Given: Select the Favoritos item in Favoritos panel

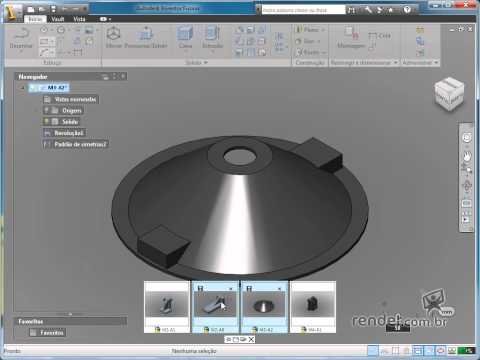Looking at the screenshot, I should (48, 332).
